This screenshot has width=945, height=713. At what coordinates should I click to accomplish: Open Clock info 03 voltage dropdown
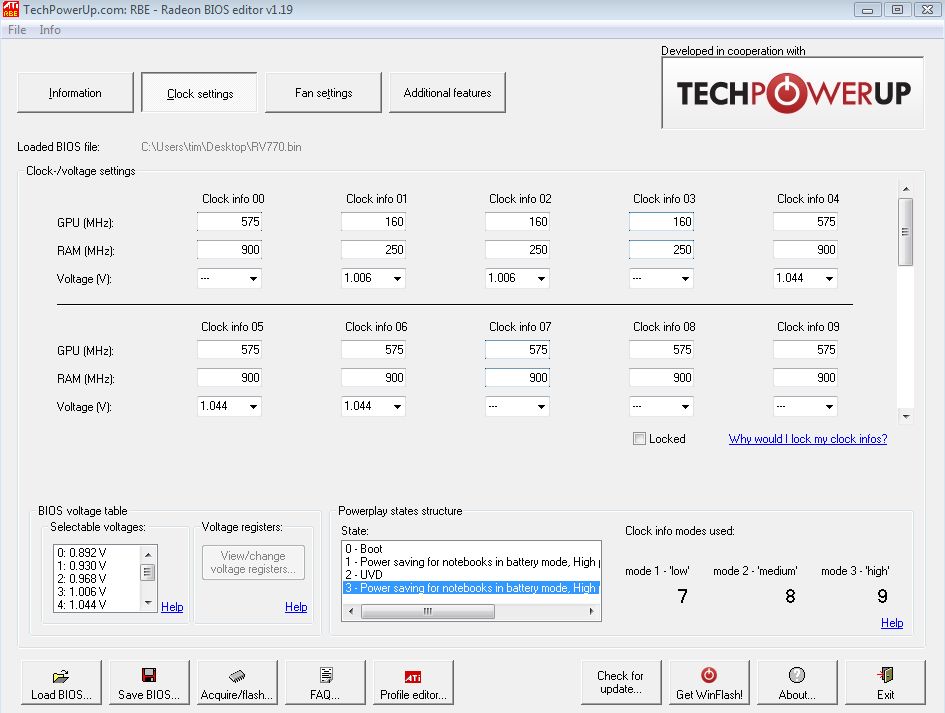(x=685, y=278)
